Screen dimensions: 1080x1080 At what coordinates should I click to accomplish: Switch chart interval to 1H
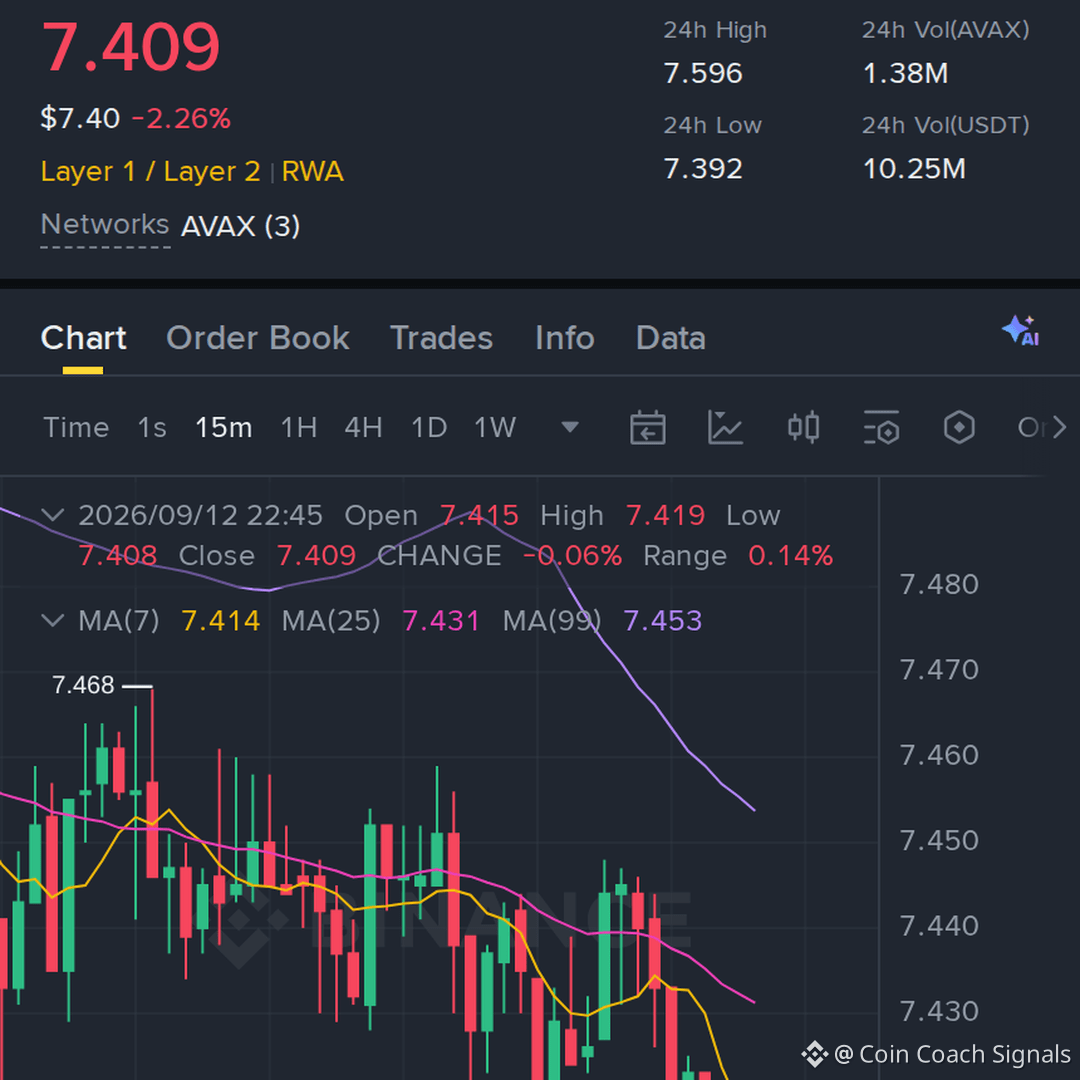(299, 428)
